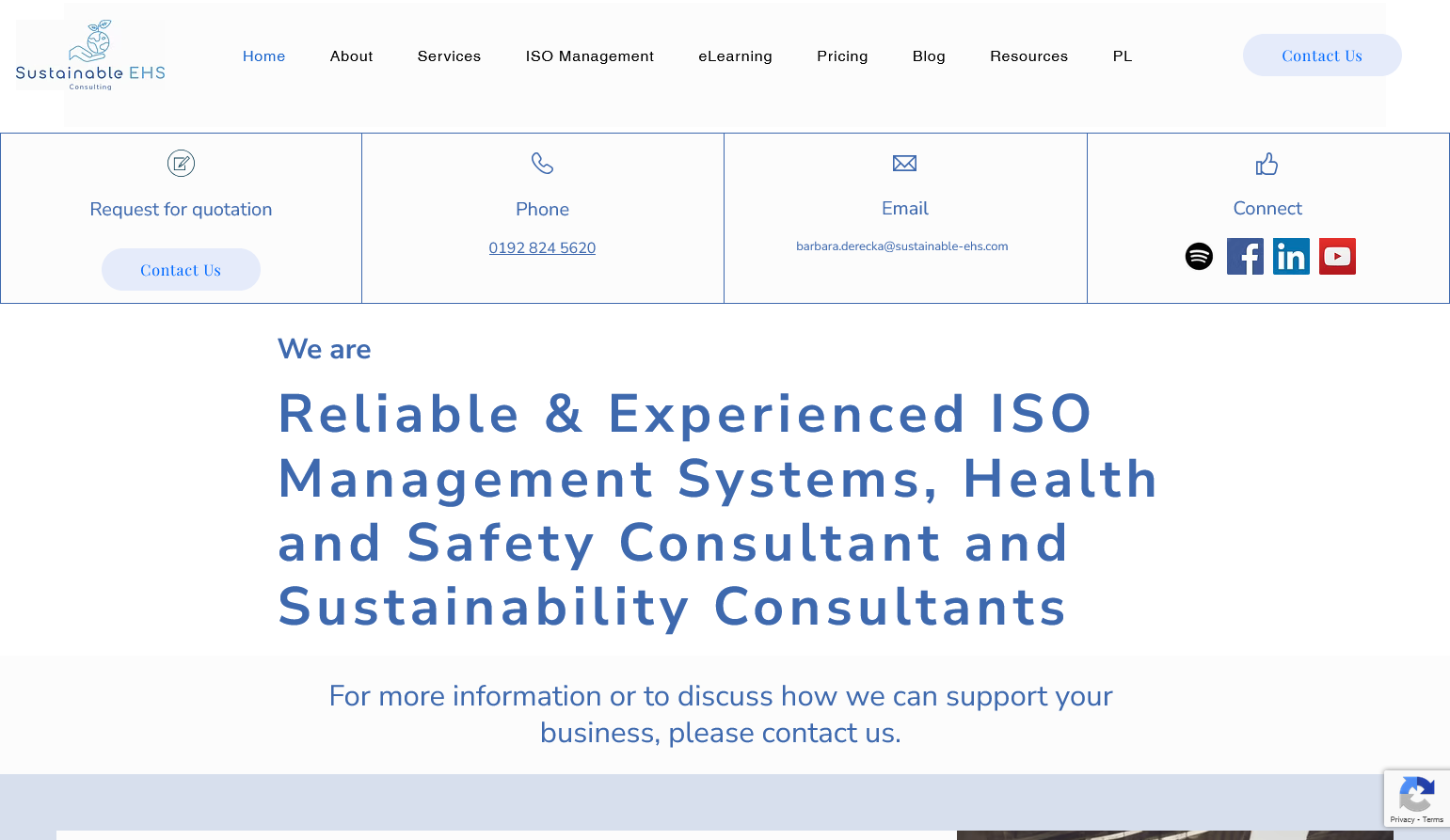
Task: Go to the Home menu item
Action: point(263,56)
